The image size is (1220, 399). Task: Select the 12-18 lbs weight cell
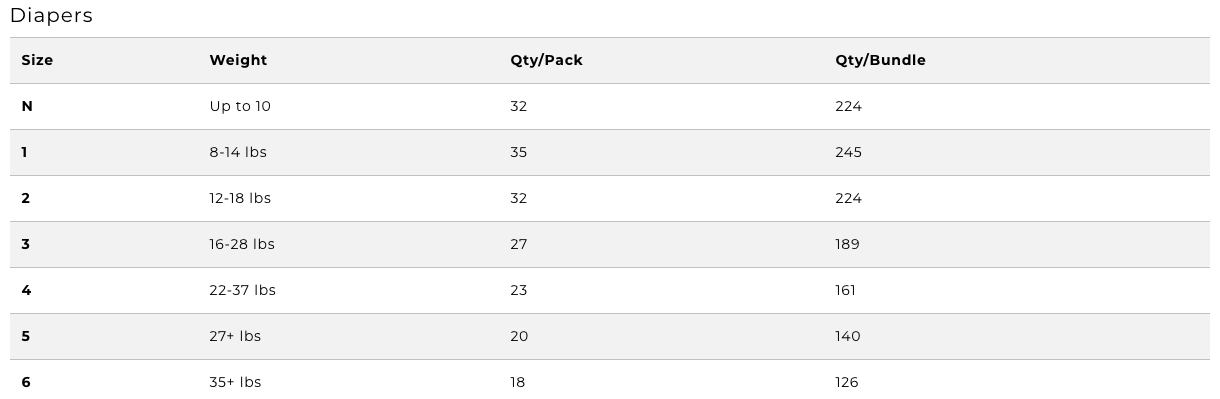click(x=240, y=198)
